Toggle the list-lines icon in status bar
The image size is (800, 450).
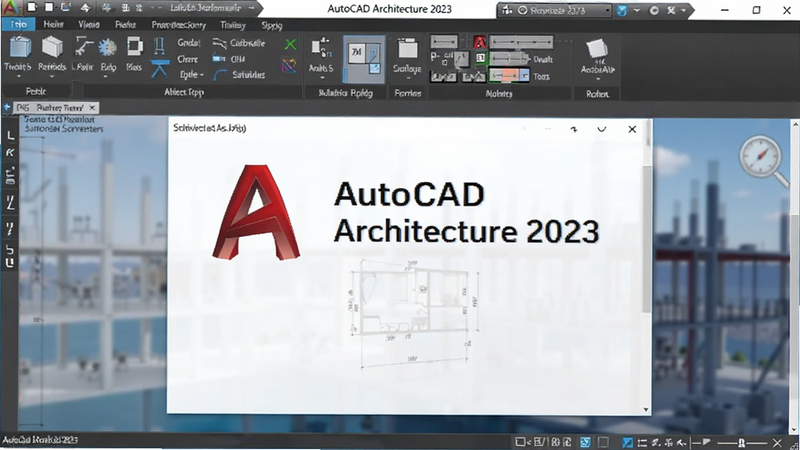coord(642,442)
